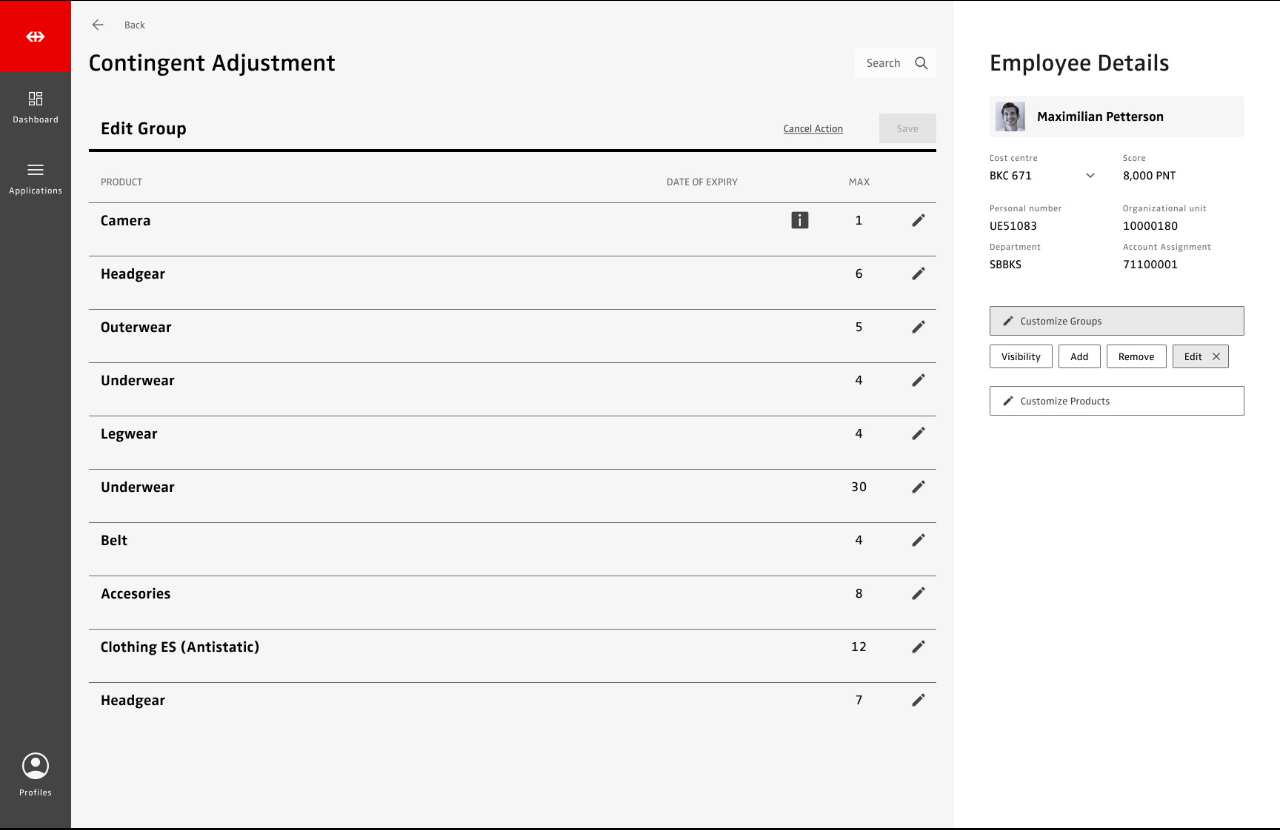Click the SBB logo in red corner
The width and height of the screenshot is (1280, 830).
point(35,36)
